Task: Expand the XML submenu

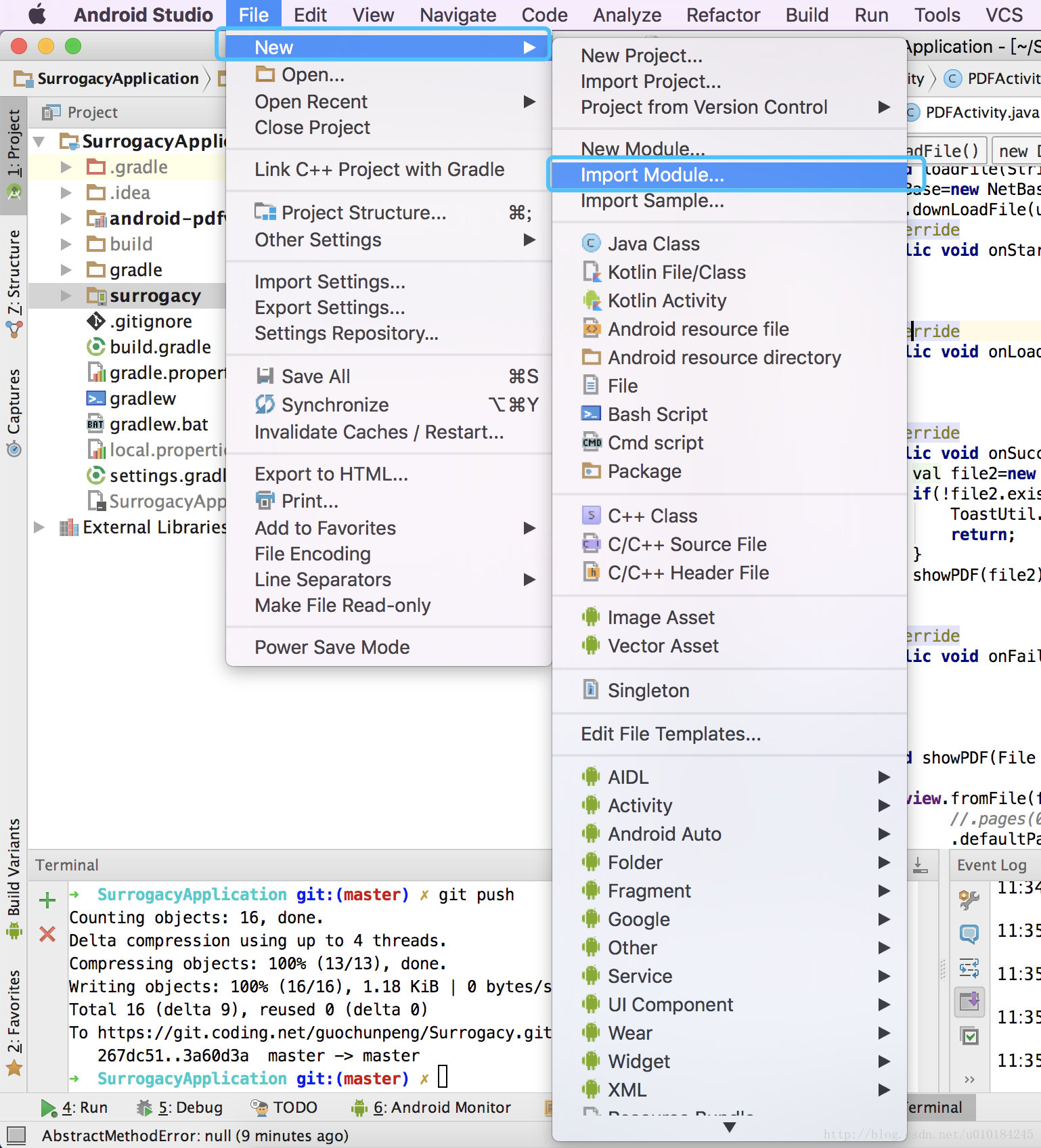Action: coord(730,1090)
